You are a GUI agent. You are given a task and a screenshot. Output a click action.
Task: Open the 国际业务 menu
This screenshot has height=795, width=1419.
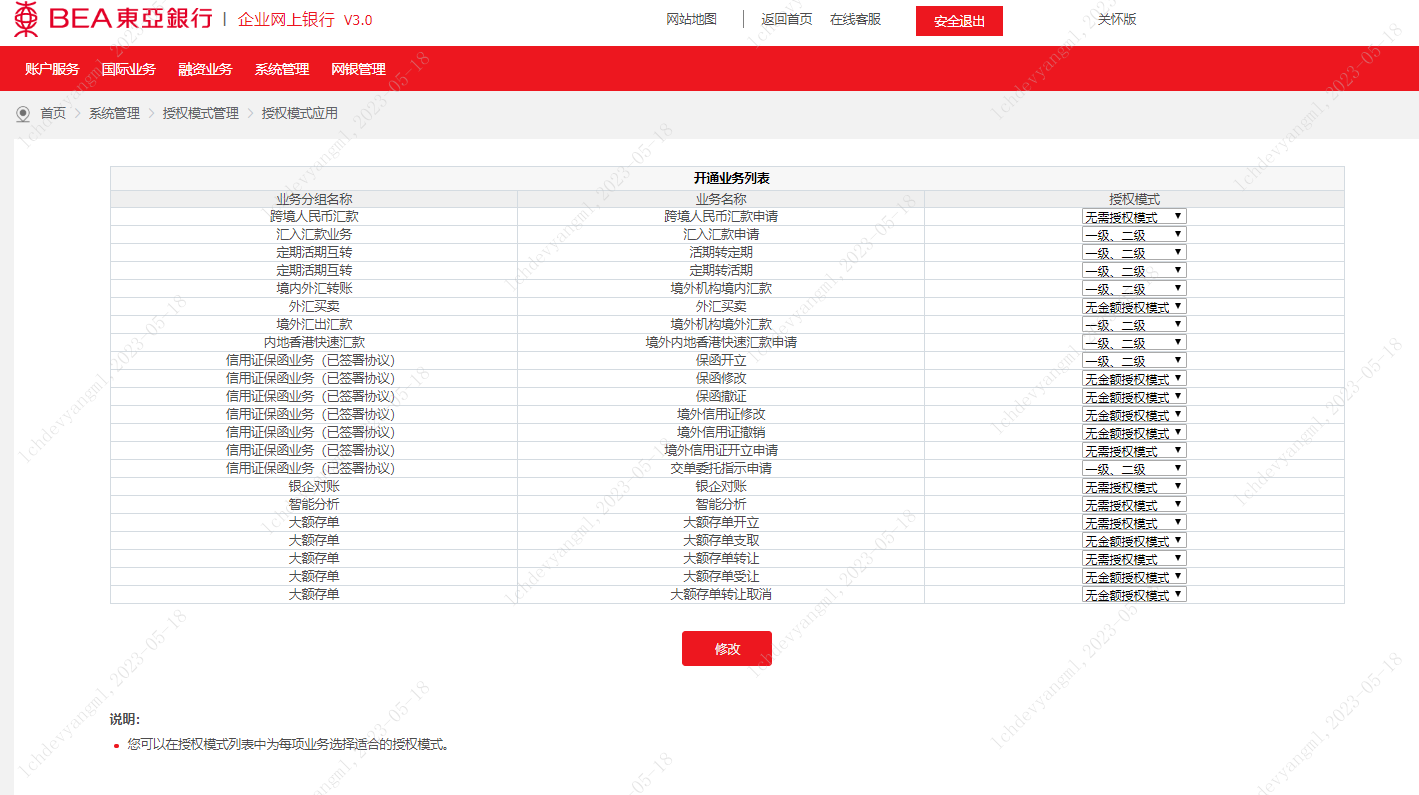(129, 69)
